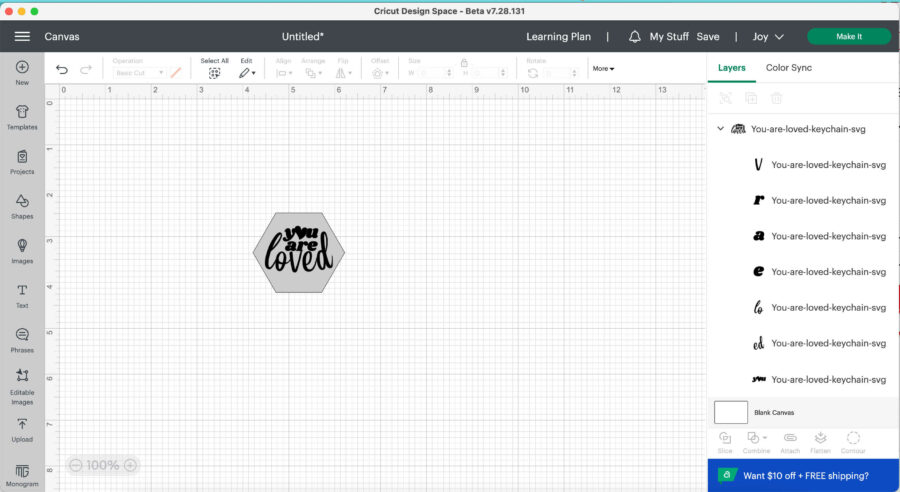
Task: Click Save in the header
Action: (707, 37)
